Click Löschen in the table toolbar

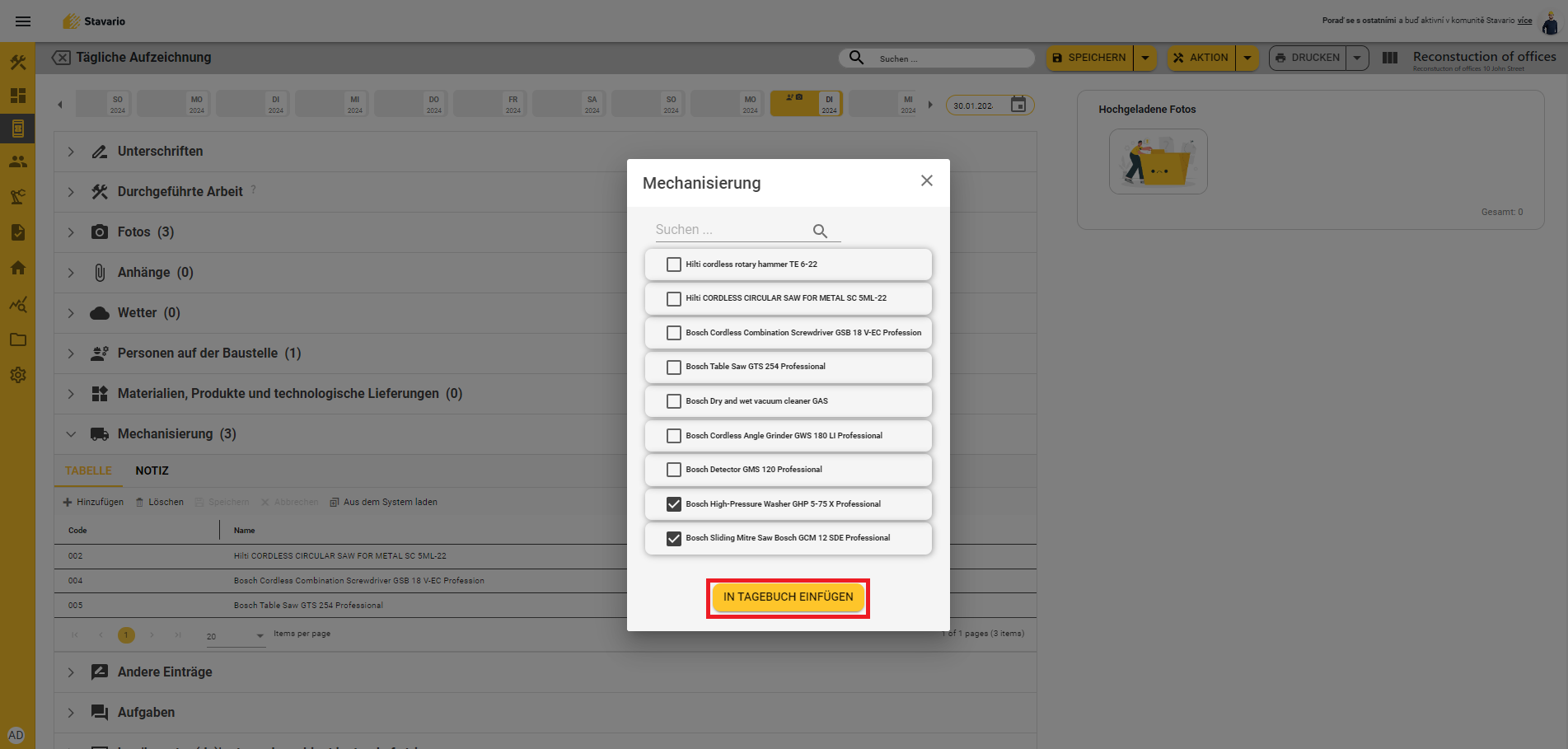160,502
